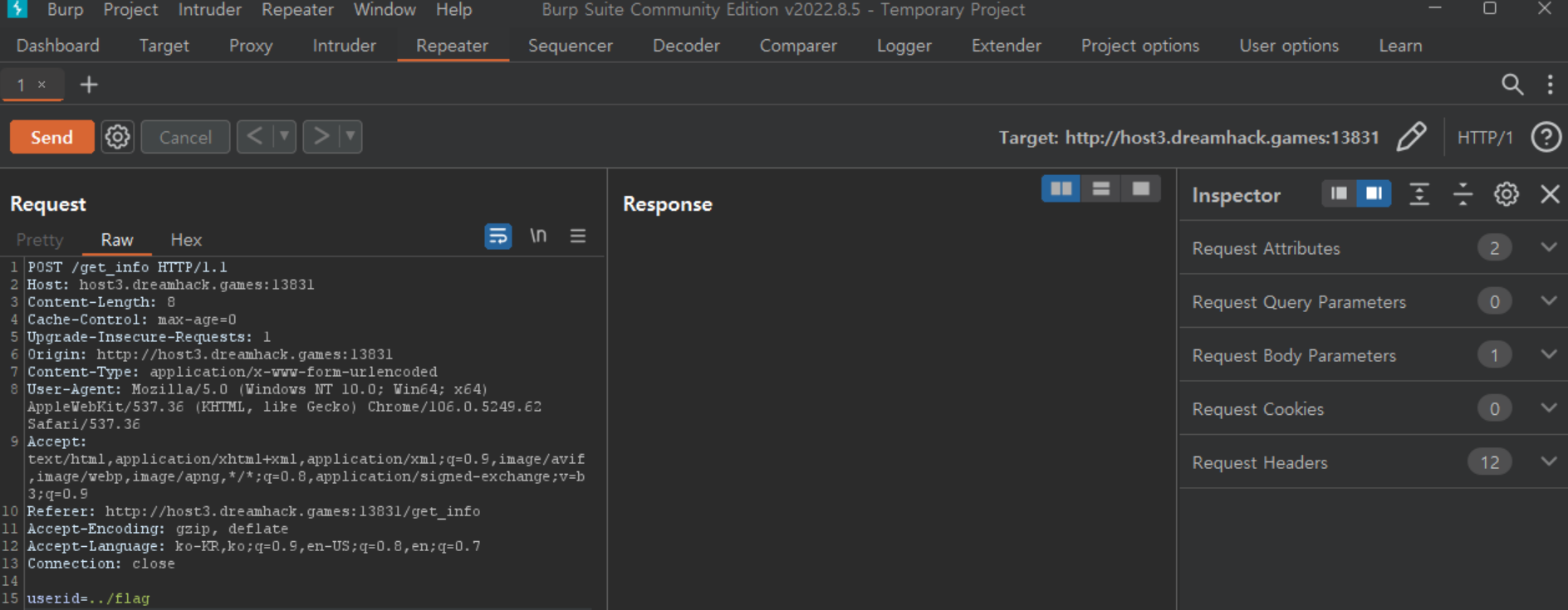The width and height of the screenshot is (1568, 610).
Task: Click the Connection: close header line
Action: [101, 564]
